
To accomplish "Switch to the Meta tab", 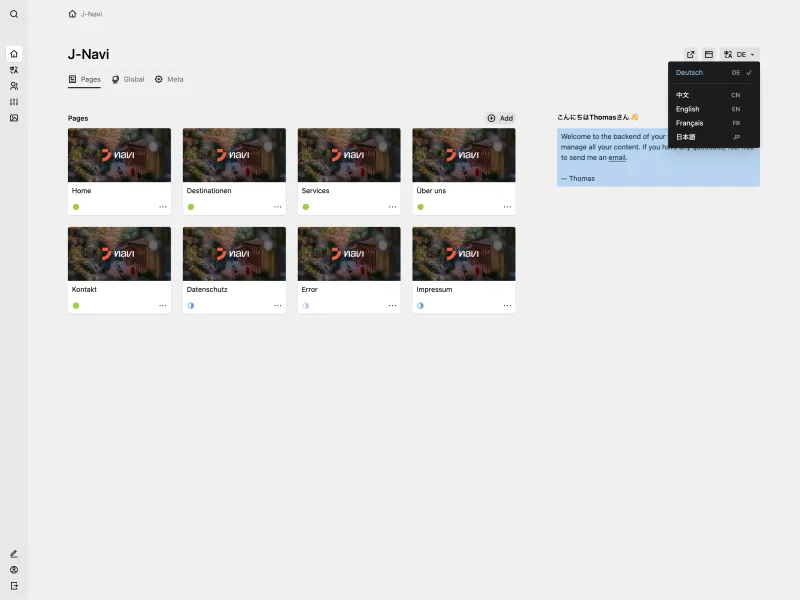I will [x=170, y=79].
